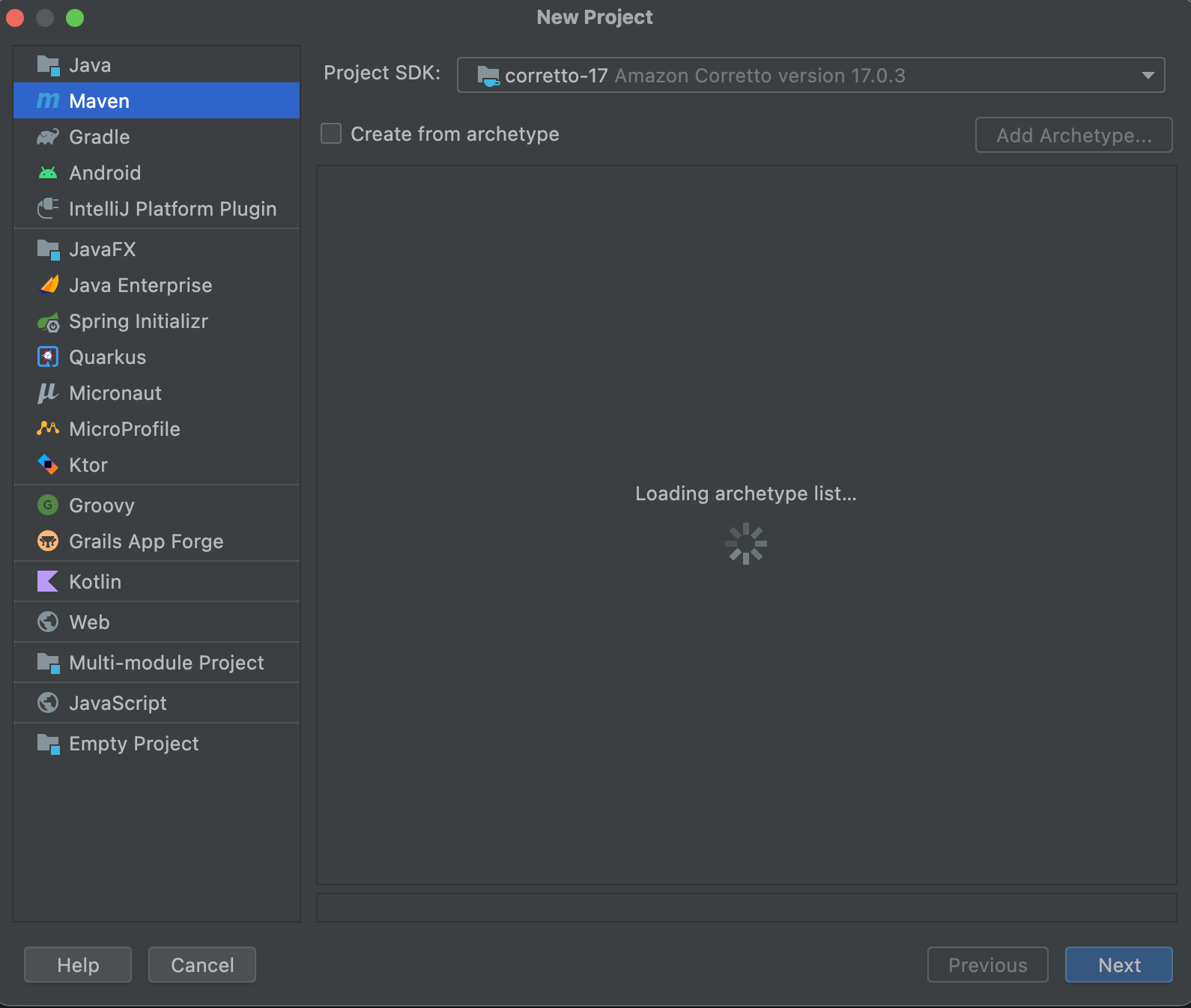The height and width of the screenshot is (1008, 1191).
Task: Enable the Create from archetype checkbox
Action: point(331,133)
